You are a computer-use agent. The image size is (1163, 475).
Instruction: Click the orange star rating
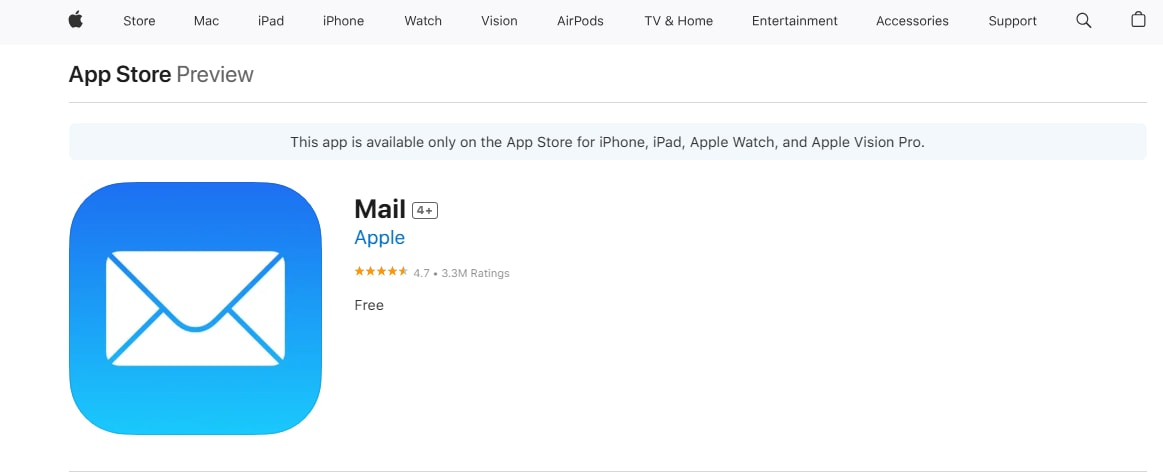[381, 272]
